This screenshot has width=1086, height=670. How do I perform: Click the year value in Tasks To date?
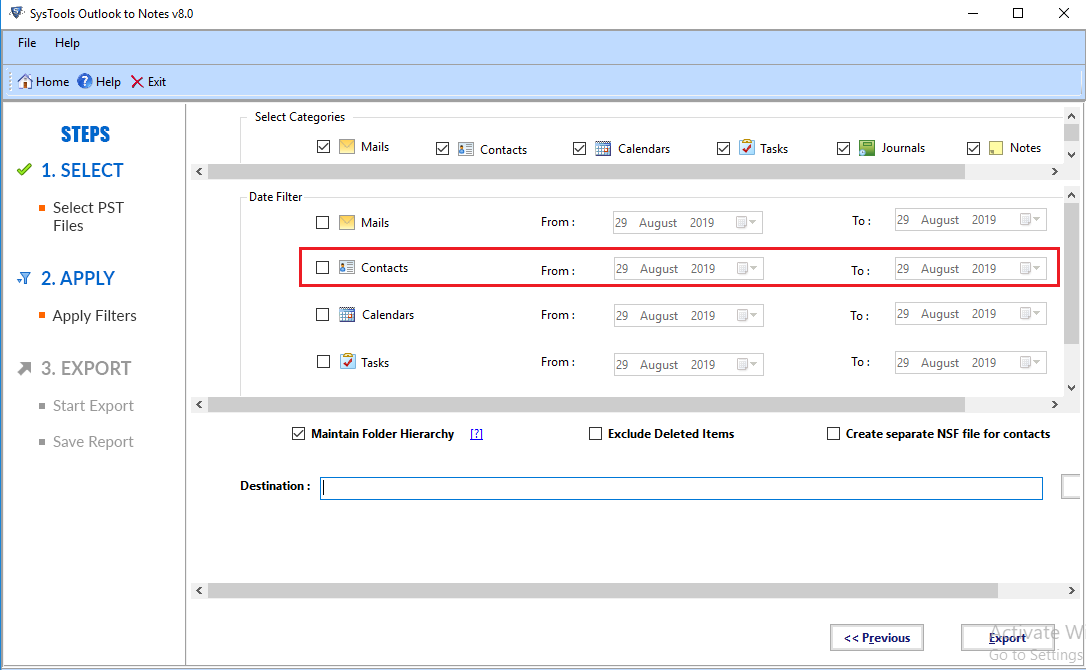pos(984,362)
